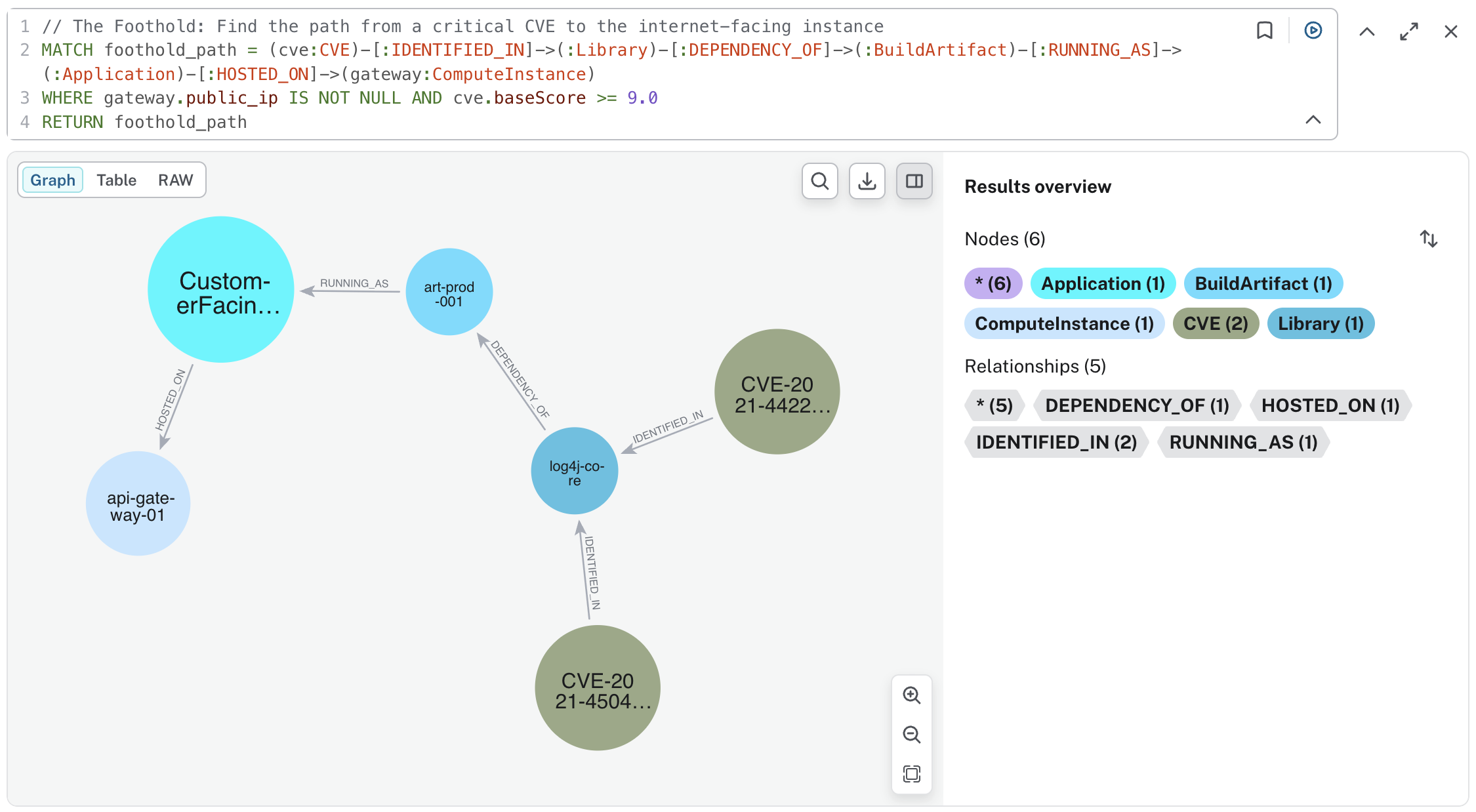The image size is (1476, 812).
Task: Select the IDENTIFIED_IN (2) relationship chip
Action: (x=1056, y=442)
